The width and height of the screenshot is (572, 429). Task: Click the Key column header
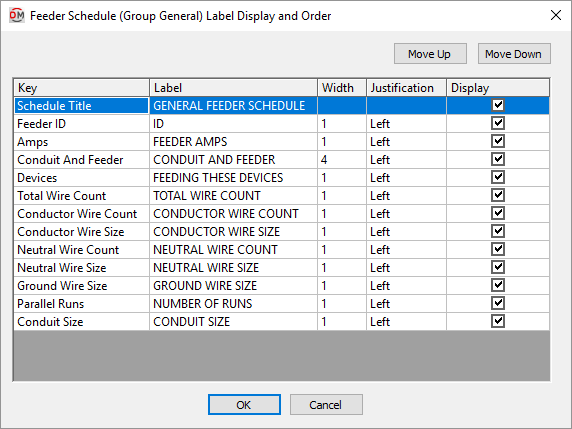click(x=81, y=88)
